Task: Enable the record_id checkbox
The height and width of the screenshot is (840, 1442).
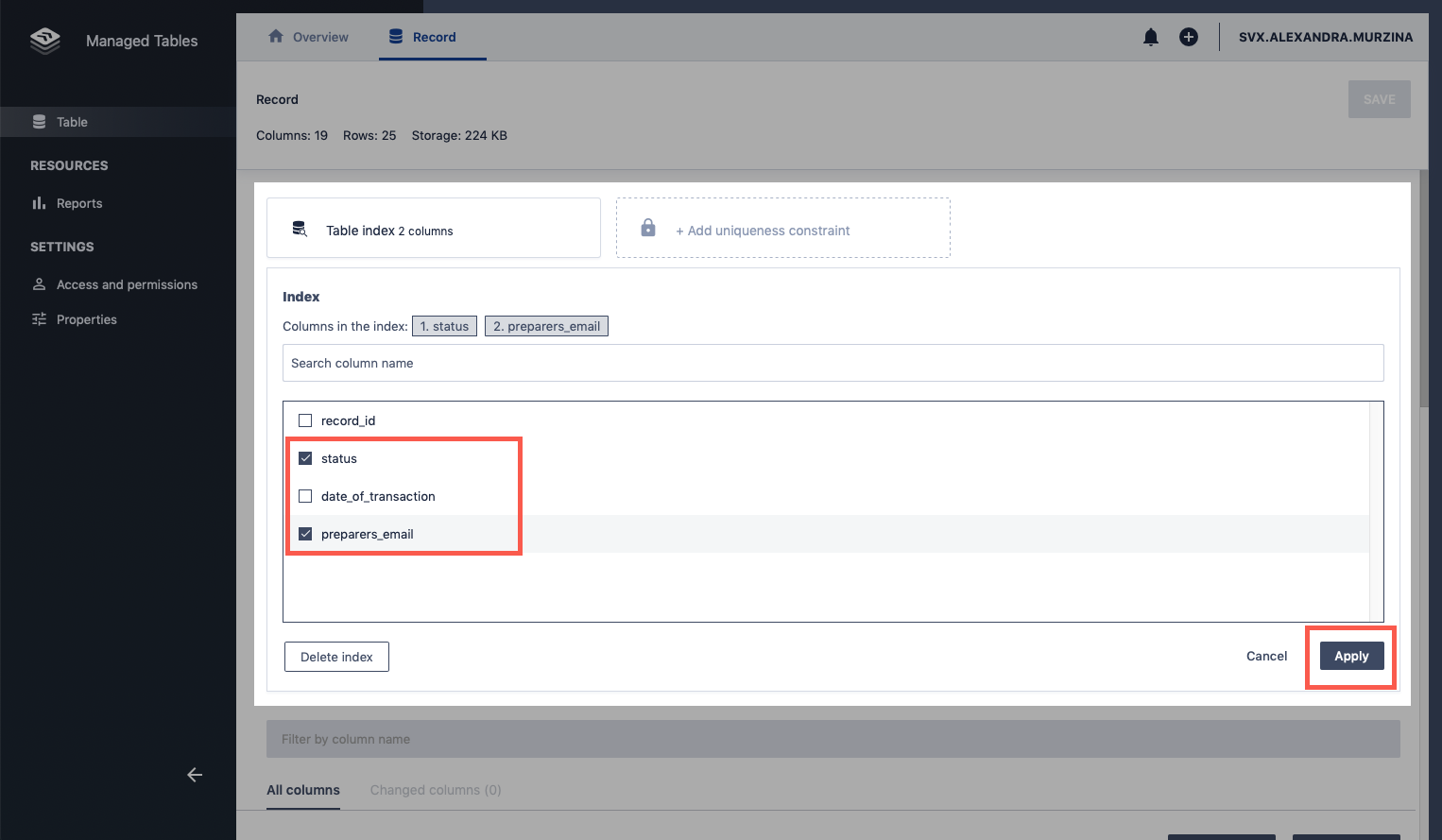Action: click(x=305, y=420)
